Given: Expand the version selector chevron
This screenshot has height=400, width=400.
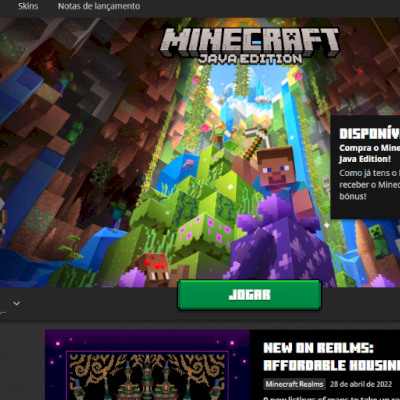Looking at the screenshot, I should (16, 303).
